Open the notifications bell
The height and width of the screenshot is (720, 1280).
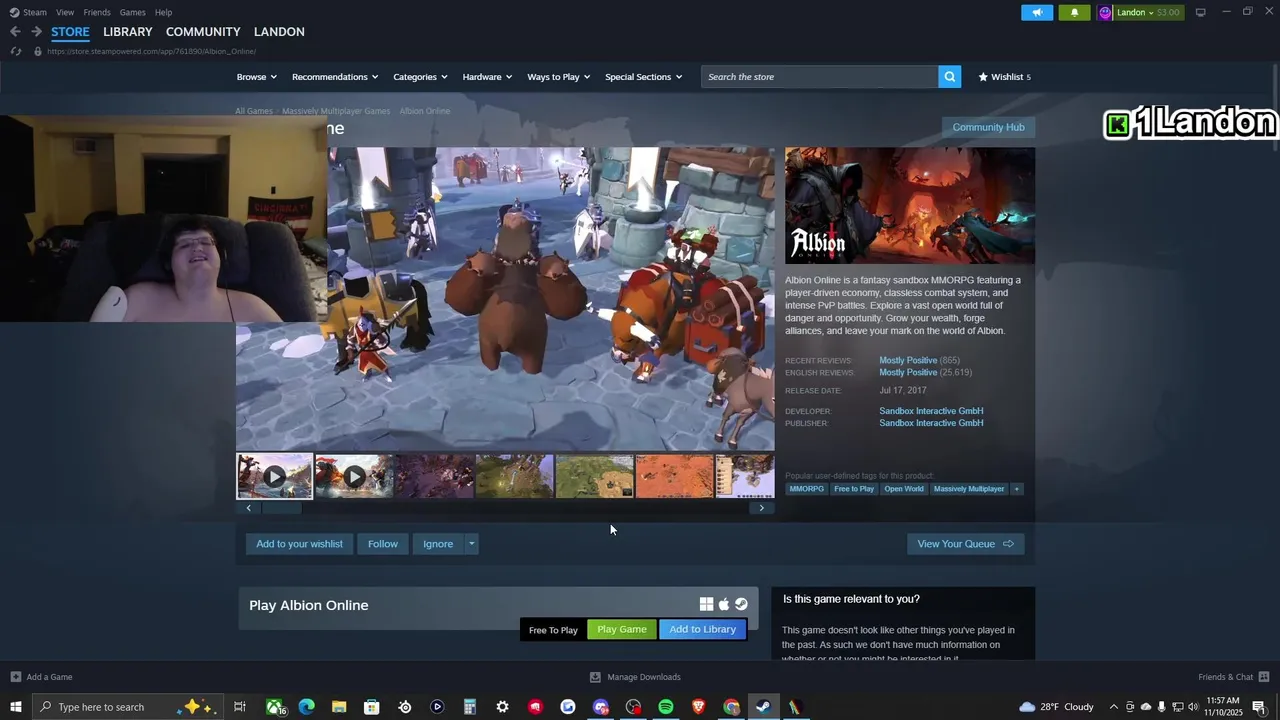pyautogui.click(x=1074, y=12)
